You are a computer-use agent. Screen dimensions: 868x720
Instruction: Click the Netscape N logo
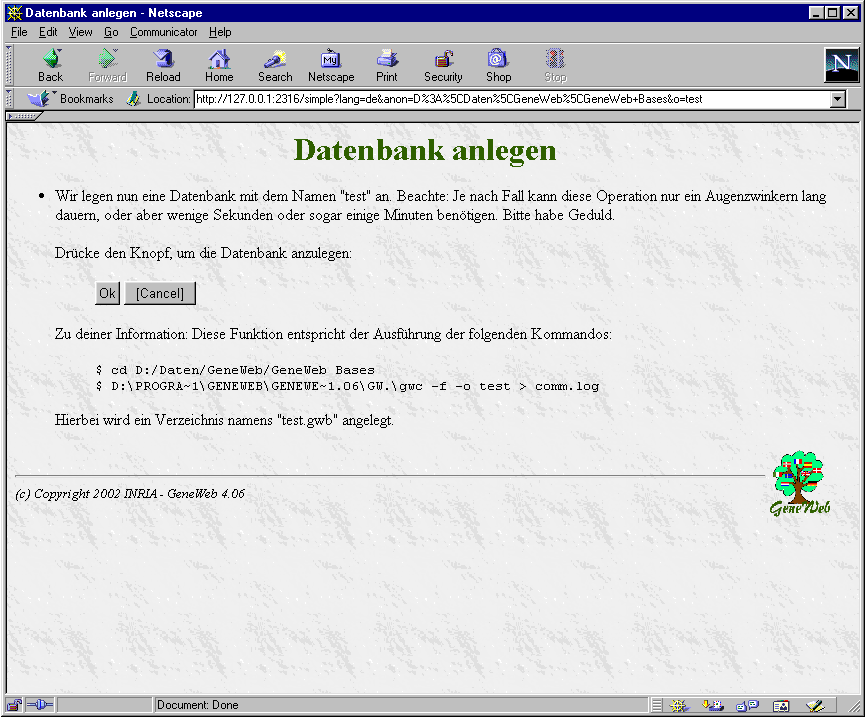[841, 65]
